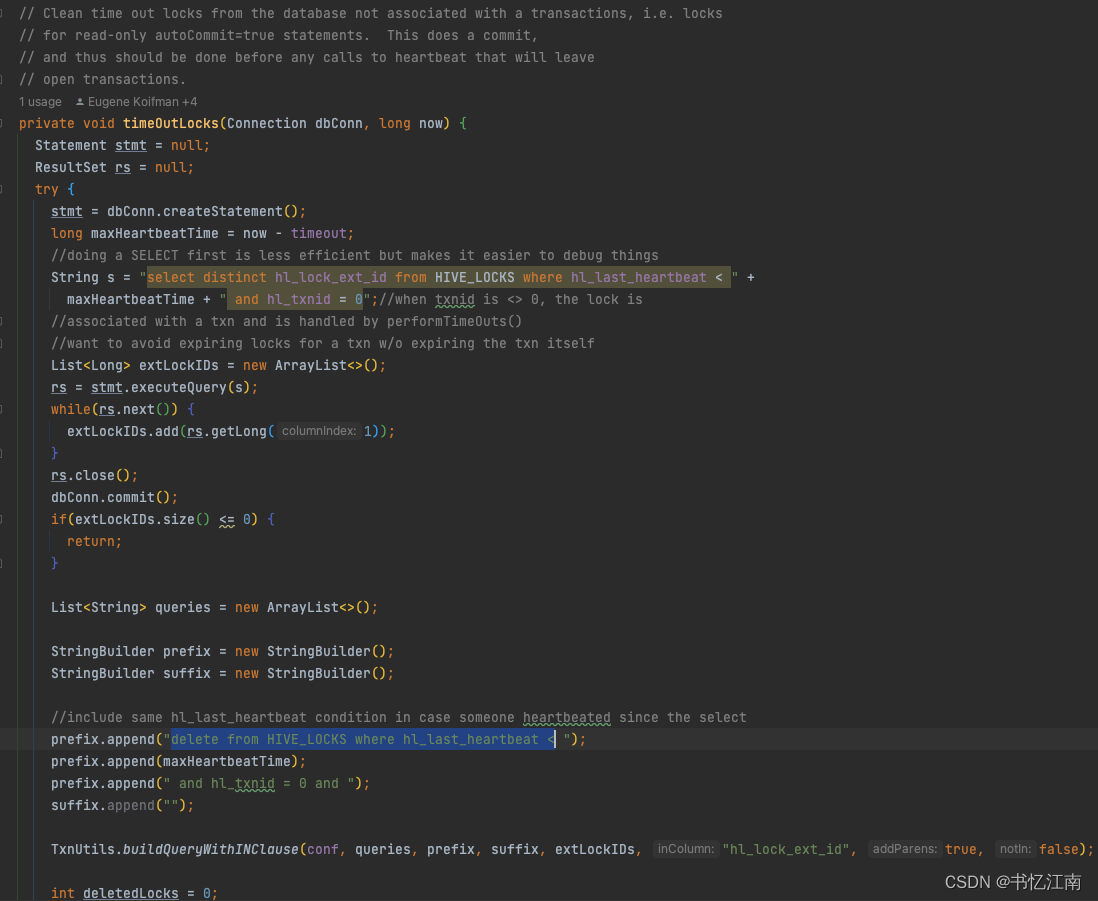Click the underlined txnid spelling warning
1098x901 pixels.
(455, 299)
